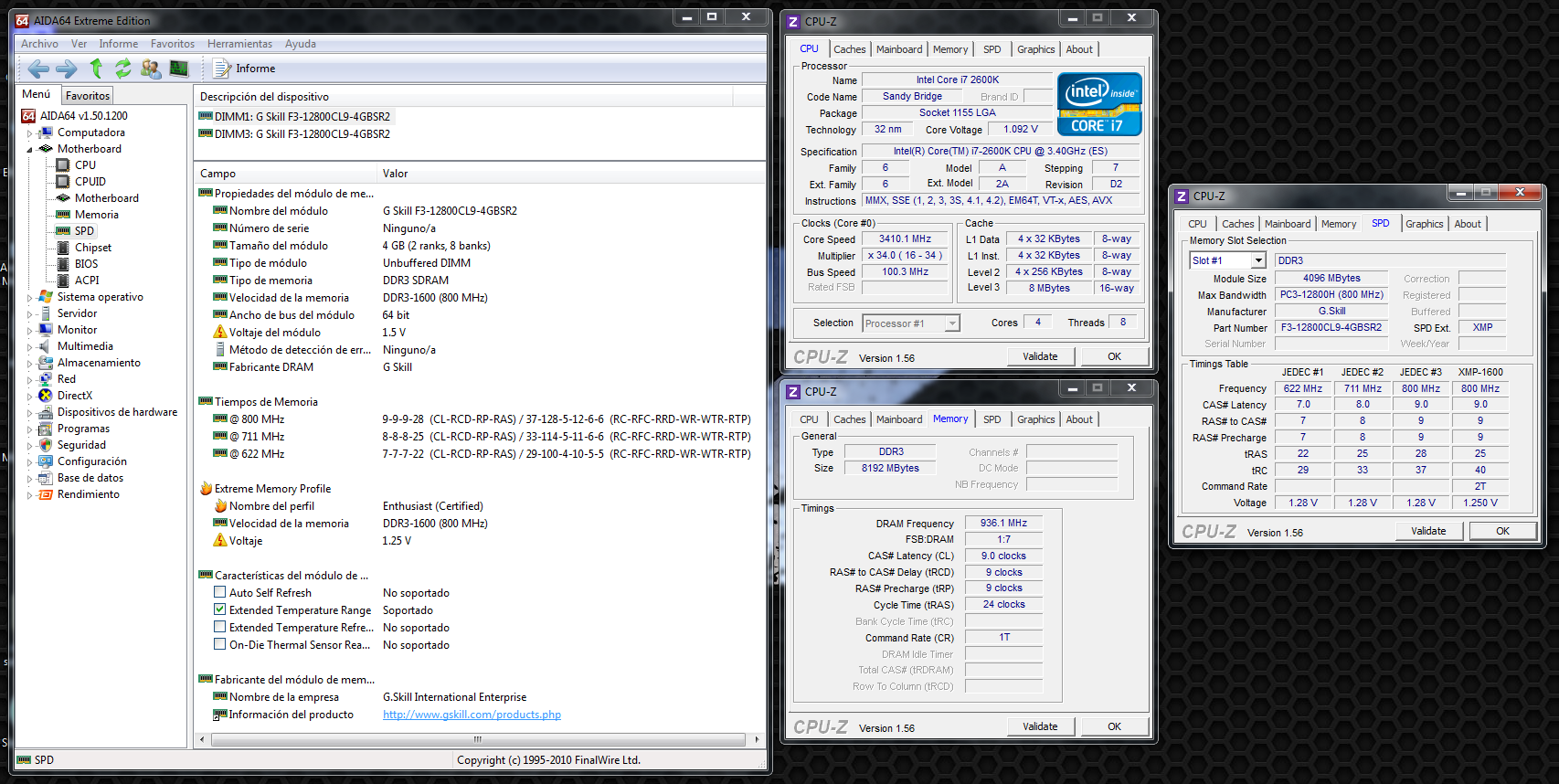The width and height of the screenshot is (1559, 784).
Task: Click the DIMM1 memory module icon
Action: (x=206, y=117)
